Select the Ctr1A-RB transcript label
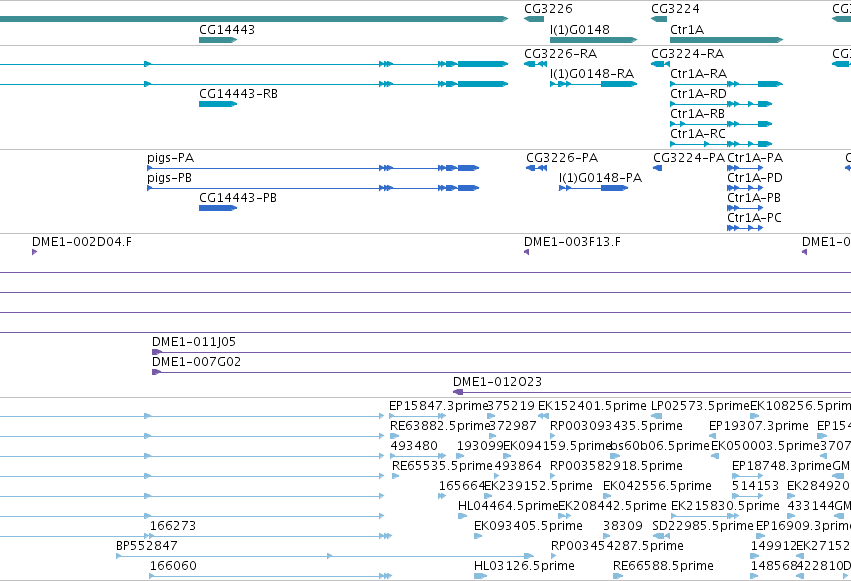The width and height of the screenshot is (851, 581). click(697, 114)
